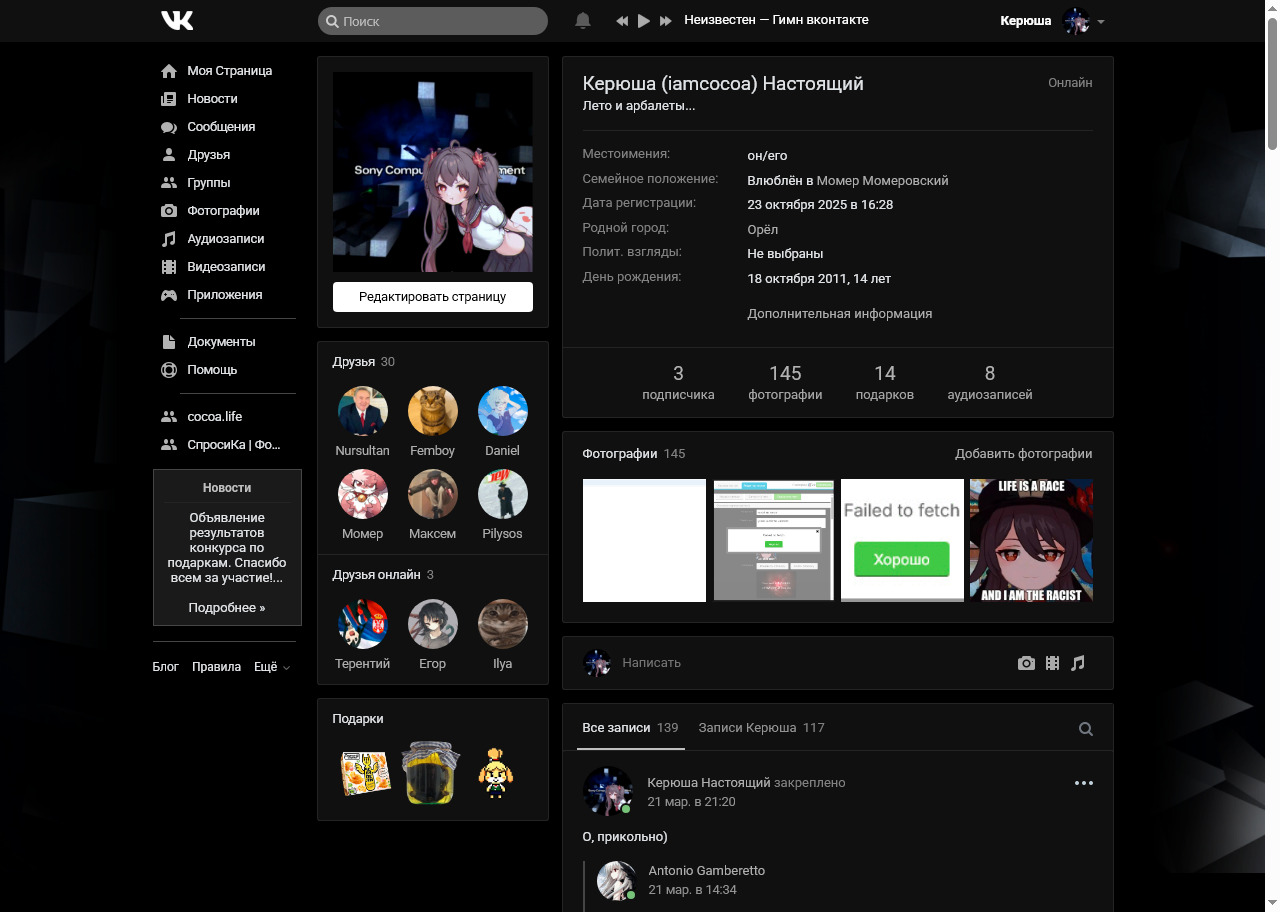The width and height of the screenshot is (1280, 912).
Task: Open the LIFE IS A RACE photo
Action: pyautogui.click(x=1031, y=540)
